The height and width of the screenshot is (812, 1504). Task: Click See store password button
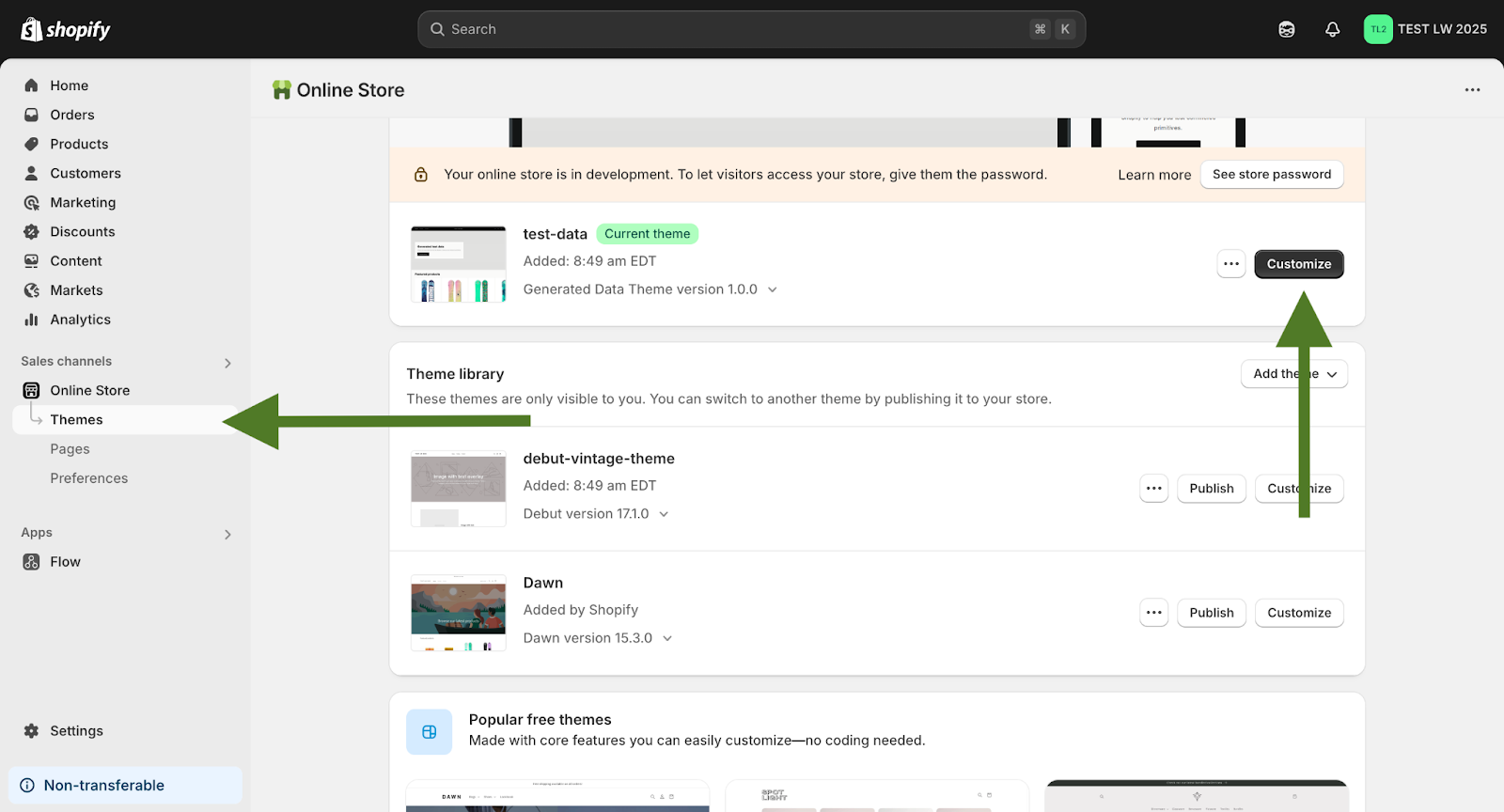(1272, 174)
